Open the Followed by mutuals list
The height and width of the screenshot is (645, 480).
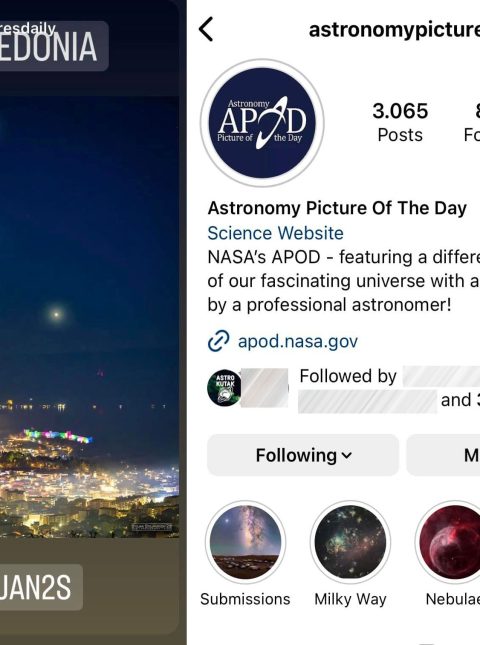coord(390,388)
